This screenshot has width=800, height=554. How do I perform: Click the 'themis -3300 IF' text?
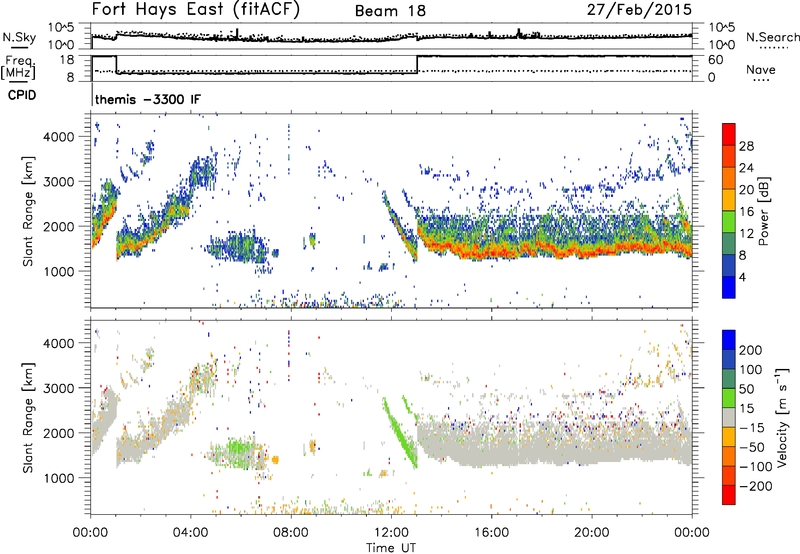pos(148,99)
